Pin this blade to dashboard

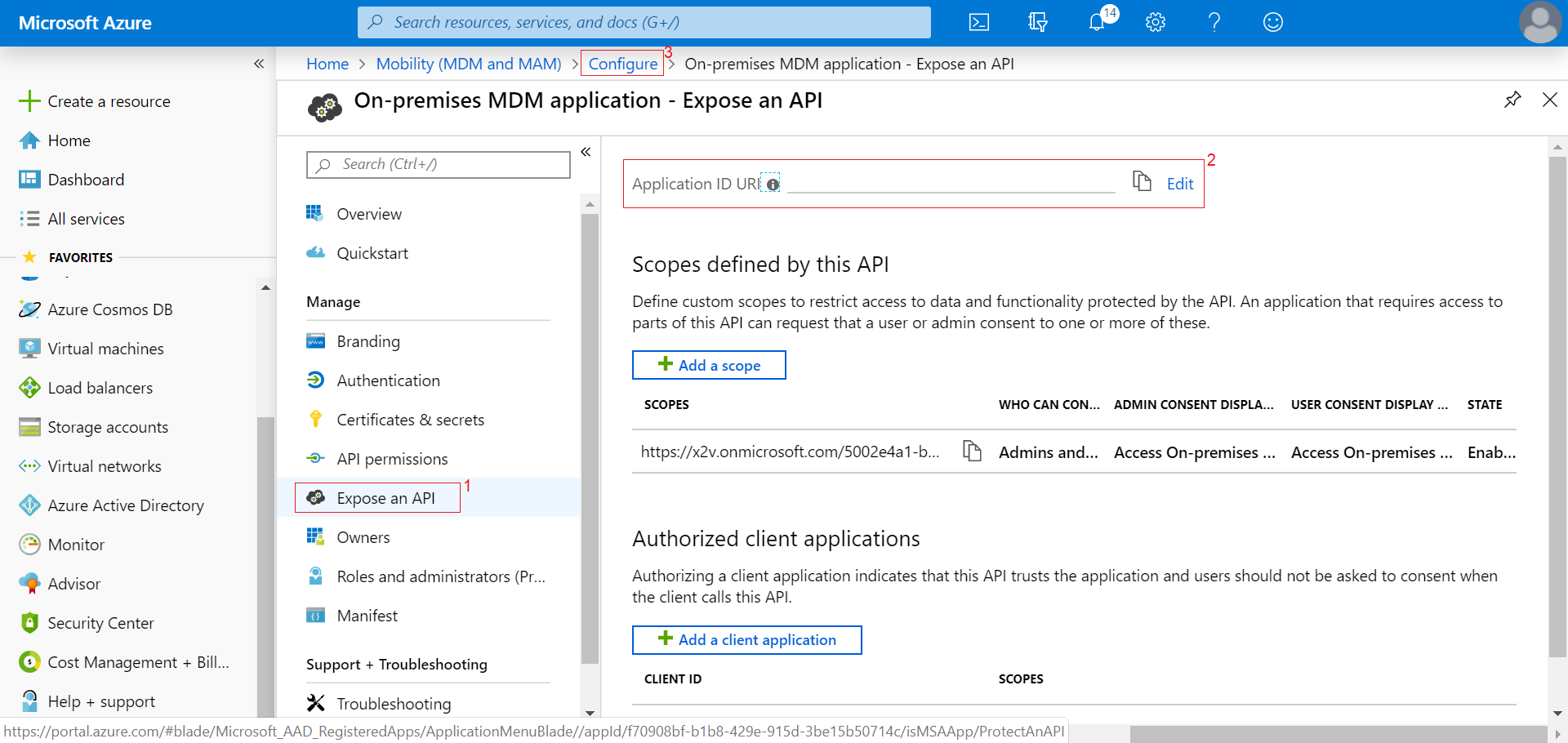pyautogui.click(x=1512, y=100)
